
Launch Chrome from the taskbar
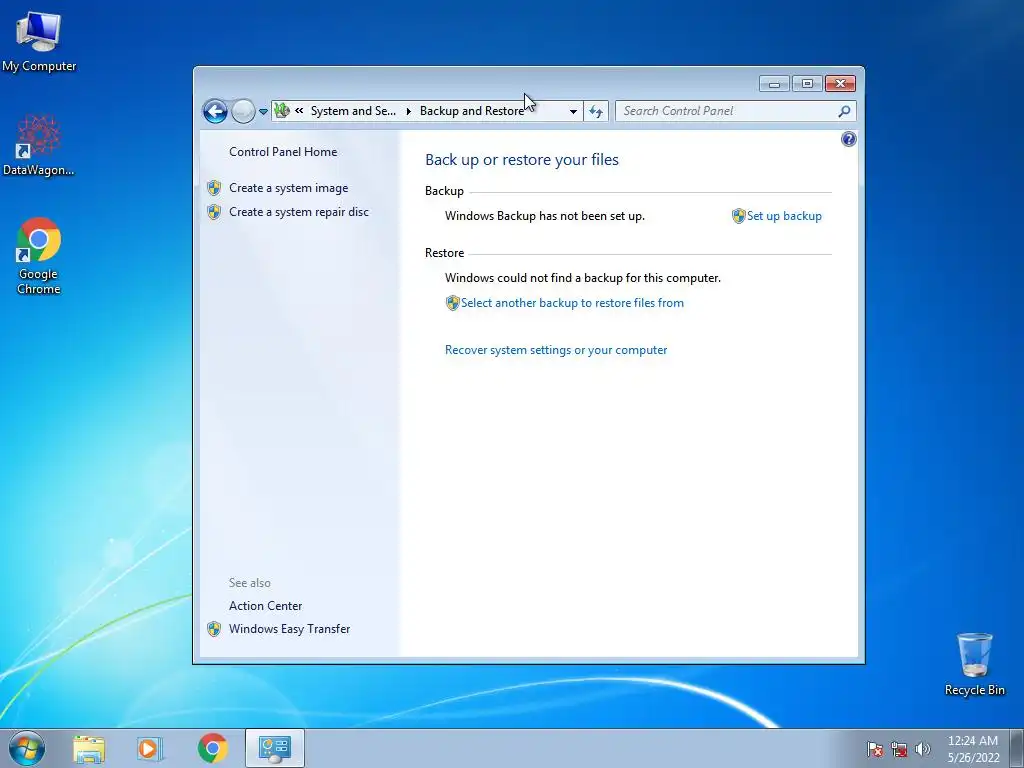[213, 748]
